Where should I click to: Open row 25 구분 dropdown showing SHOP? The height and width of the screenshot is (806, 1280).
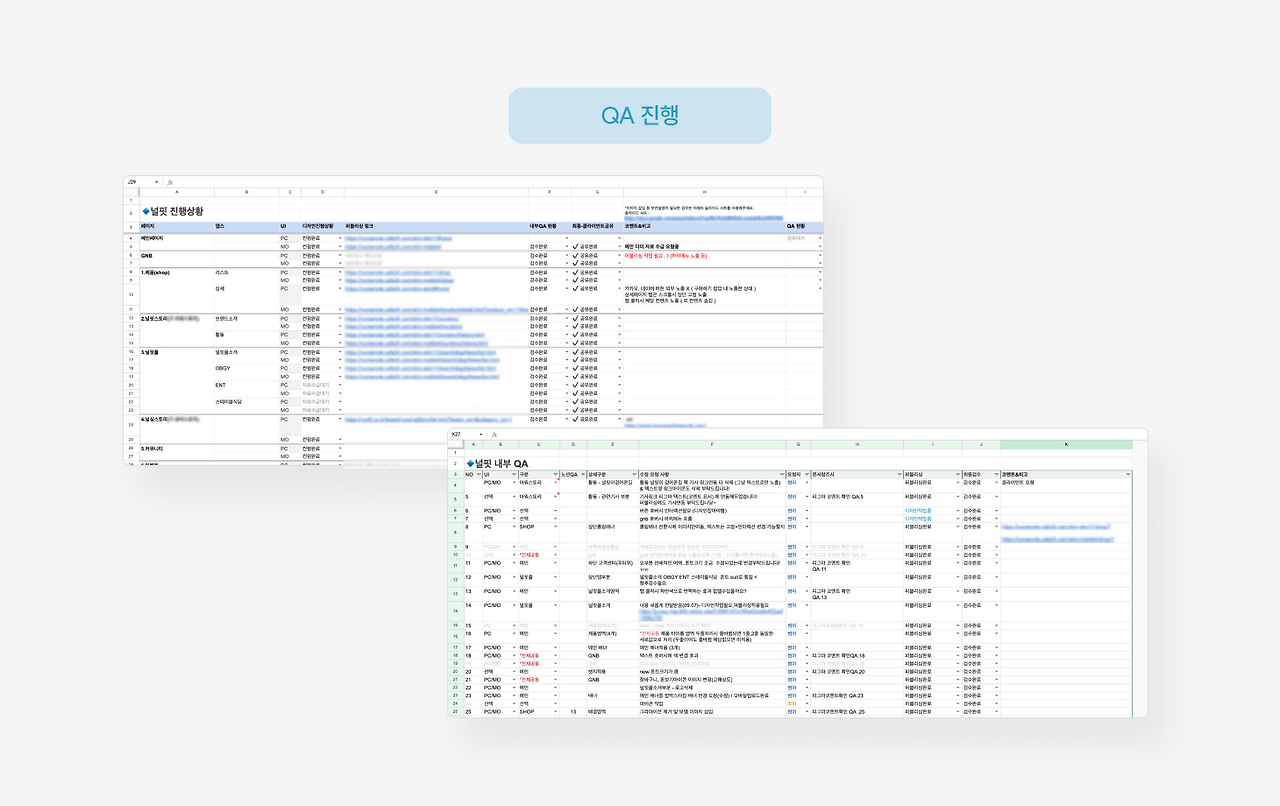pyautogui.click(x=556, y=712)
